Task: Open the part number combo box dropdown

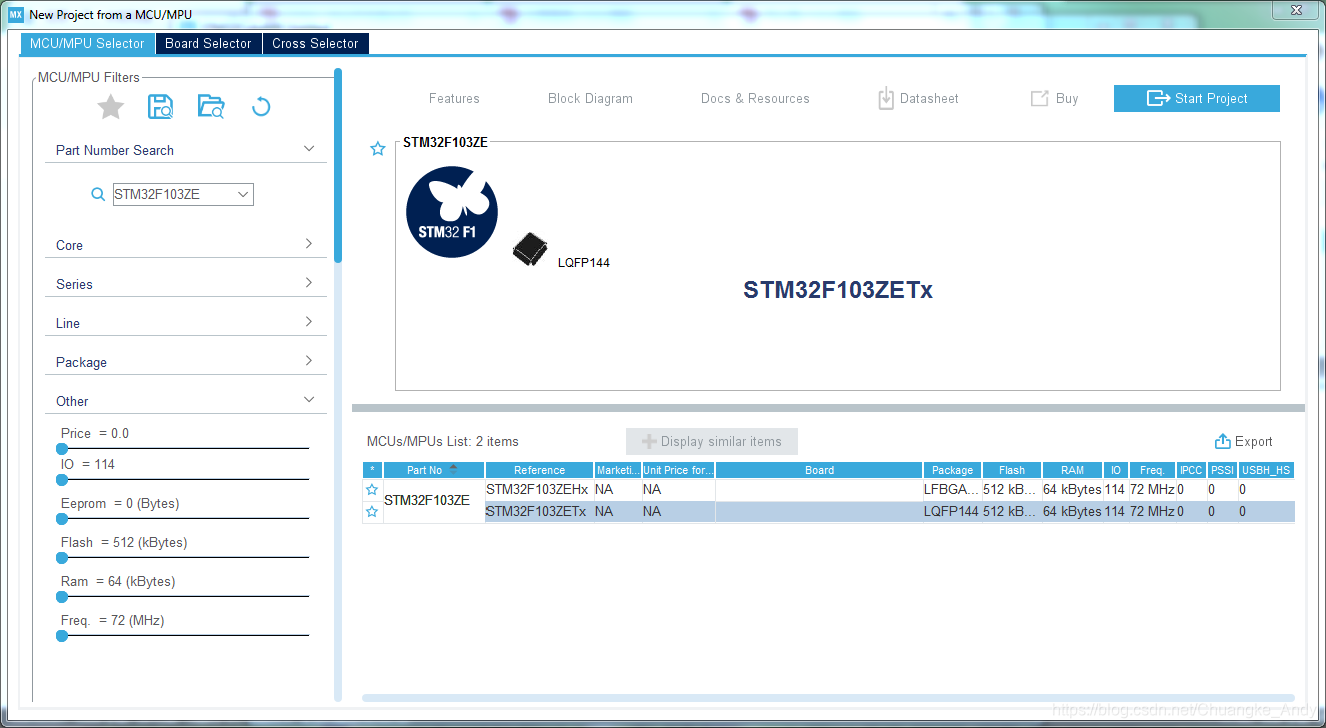Action: pyautogui.click(x=243, y=194)
